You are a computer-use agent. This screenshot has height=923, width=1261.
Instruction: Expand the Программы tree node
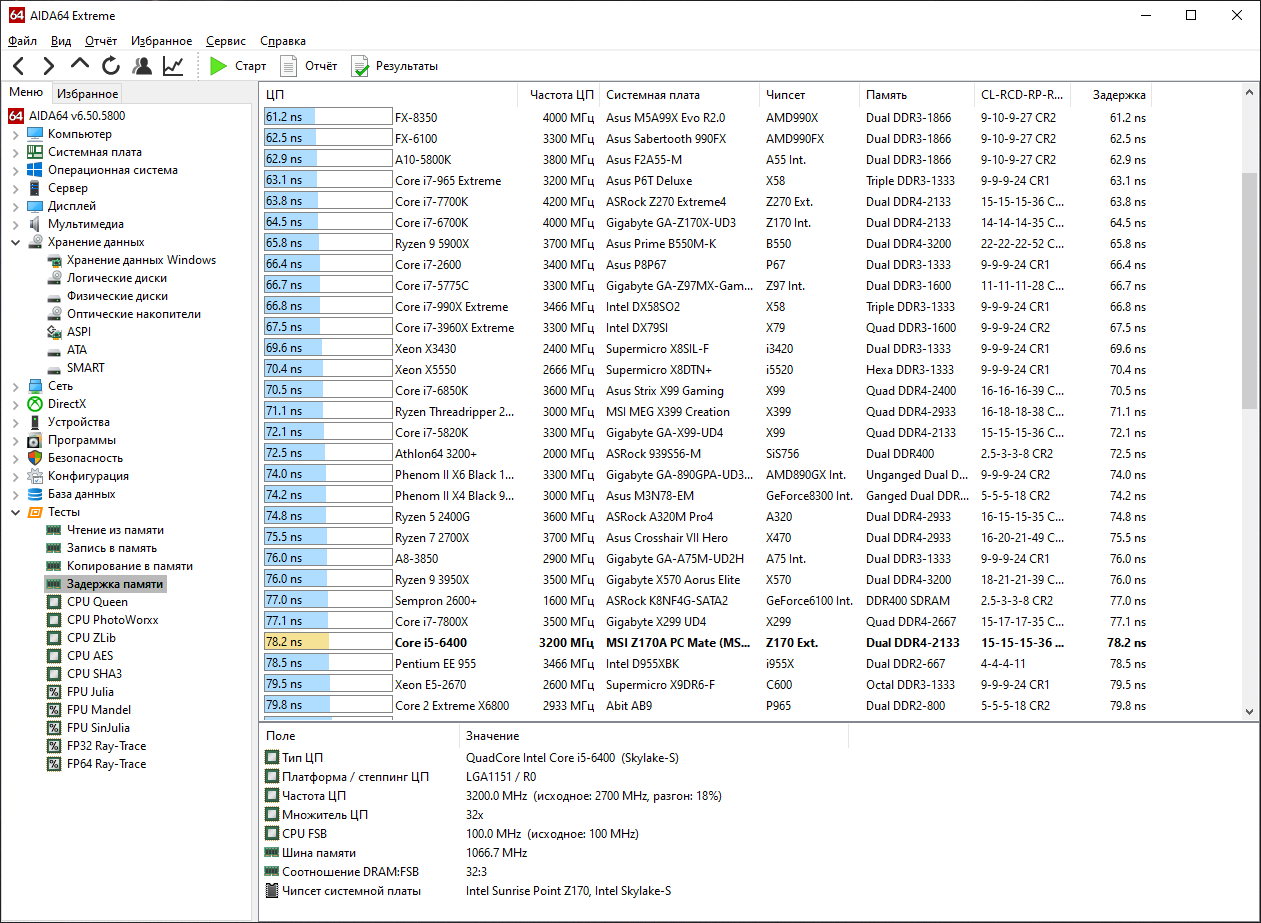click(15, 440)
